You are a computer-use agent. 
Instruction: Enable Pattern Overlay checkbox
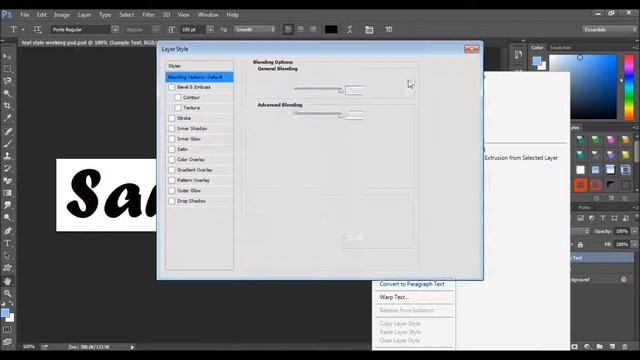[171, 180]
